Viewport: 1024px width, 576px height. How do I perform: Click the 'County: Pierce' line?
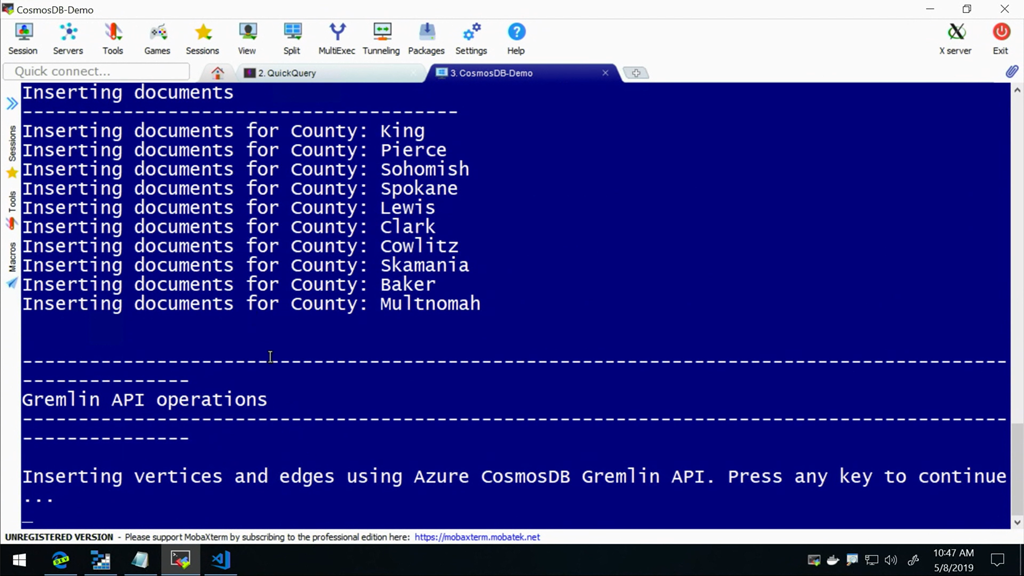(368, 150)
